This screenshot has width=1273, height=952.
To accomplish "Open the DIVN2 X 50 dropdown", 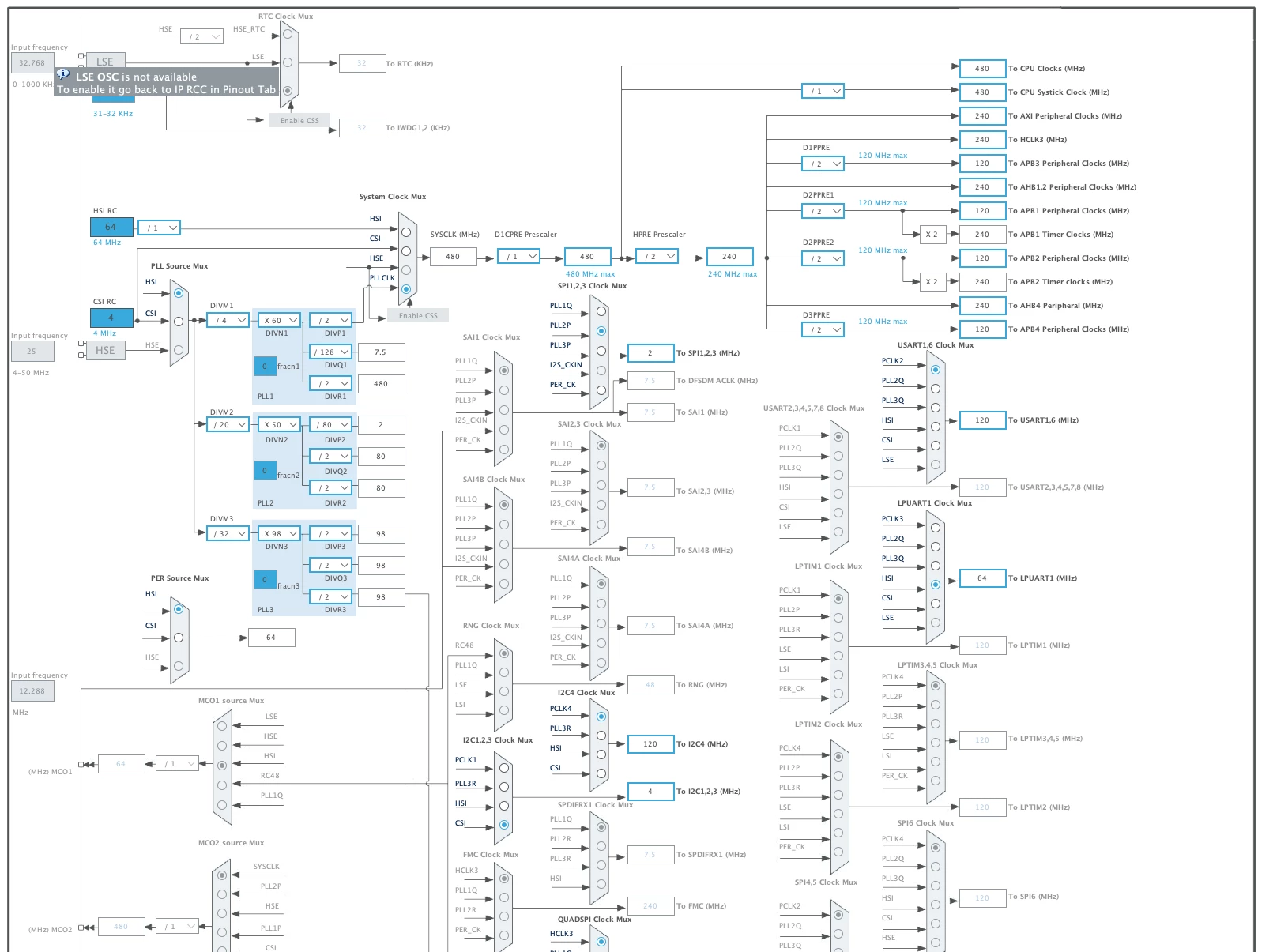I will pyautogui.click(x=280, y=424).
